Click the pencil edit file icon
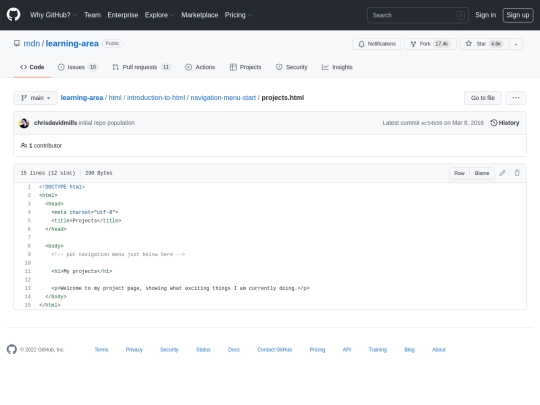Viewport: 540px width, 405px height. [x=502, y=173]
